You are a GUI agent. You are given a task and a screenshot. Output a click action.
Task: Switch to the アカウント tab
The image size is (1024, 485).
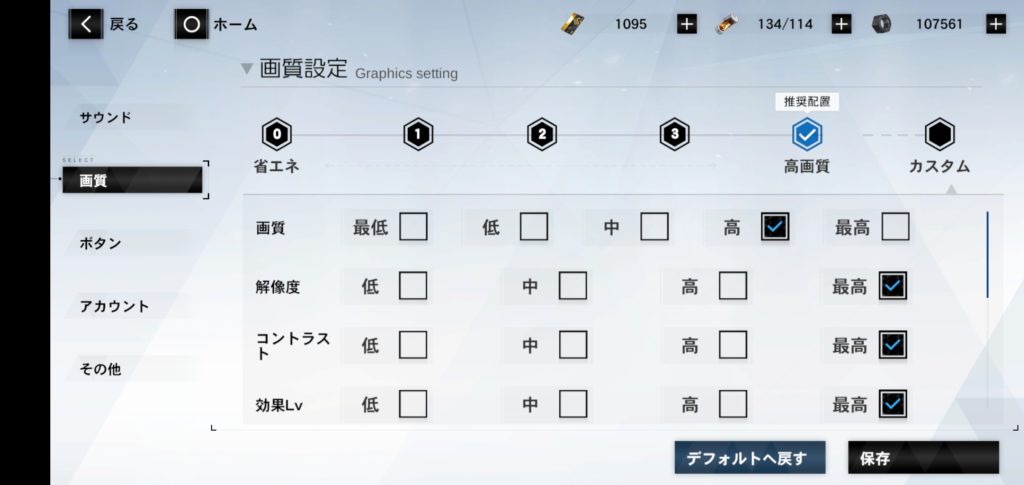click(x=114, y=306)
